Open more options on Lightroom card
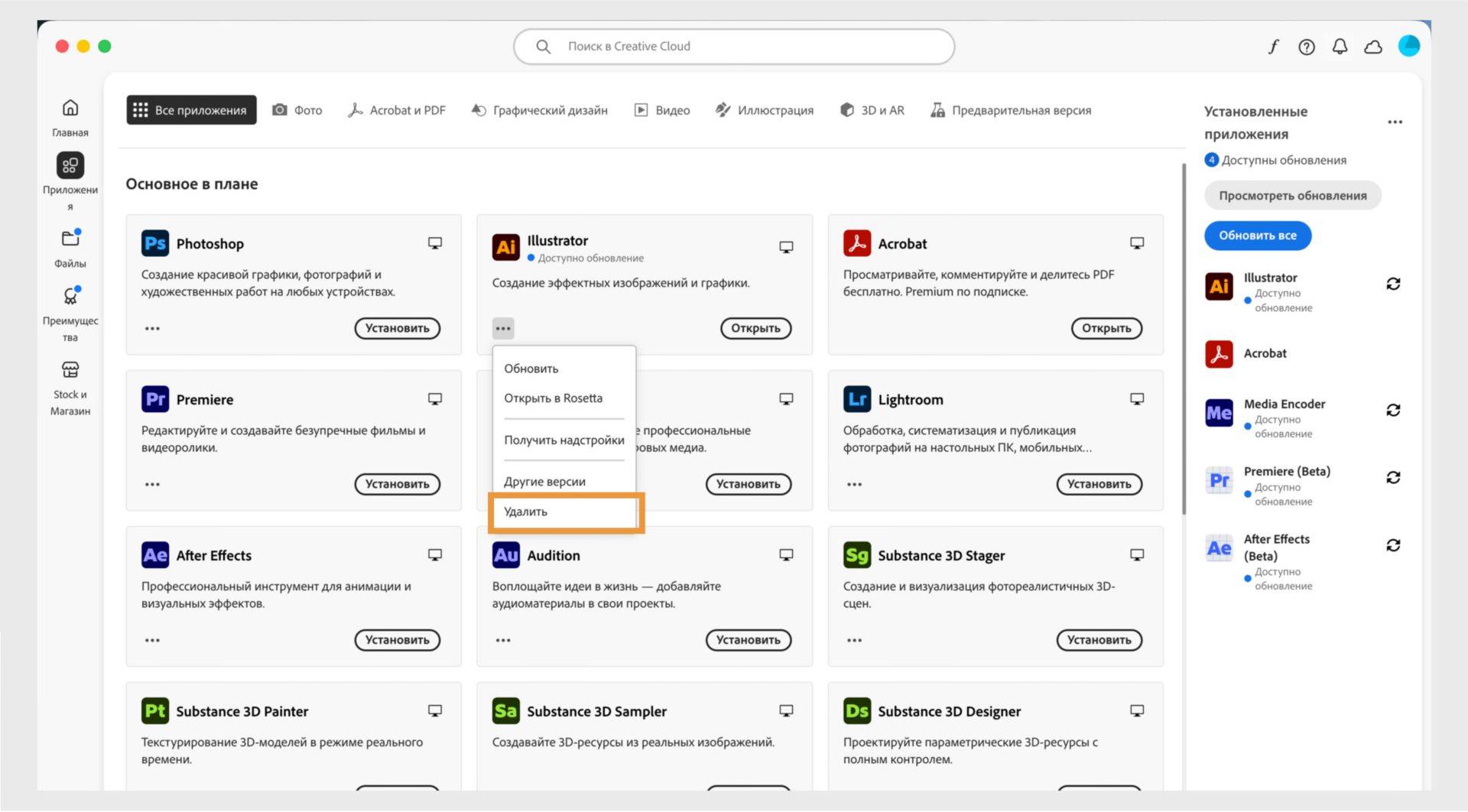Viewport: 1468px width, 812px height. 854,485
